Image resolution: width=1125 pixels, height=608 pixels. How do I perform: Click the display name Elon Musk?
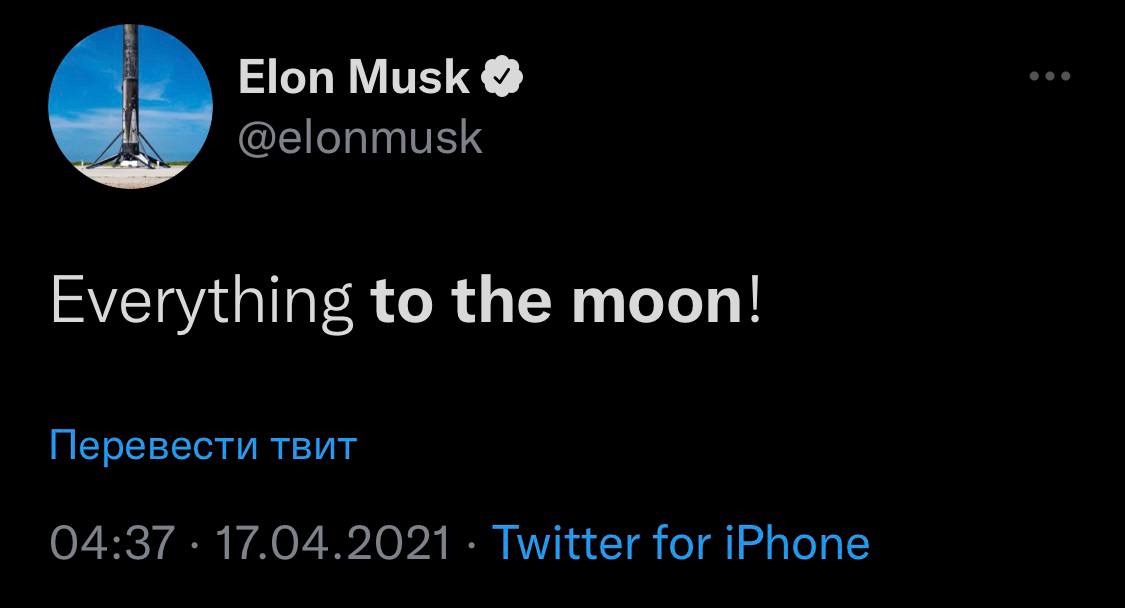pyautogui.click(x=354, y=78)
